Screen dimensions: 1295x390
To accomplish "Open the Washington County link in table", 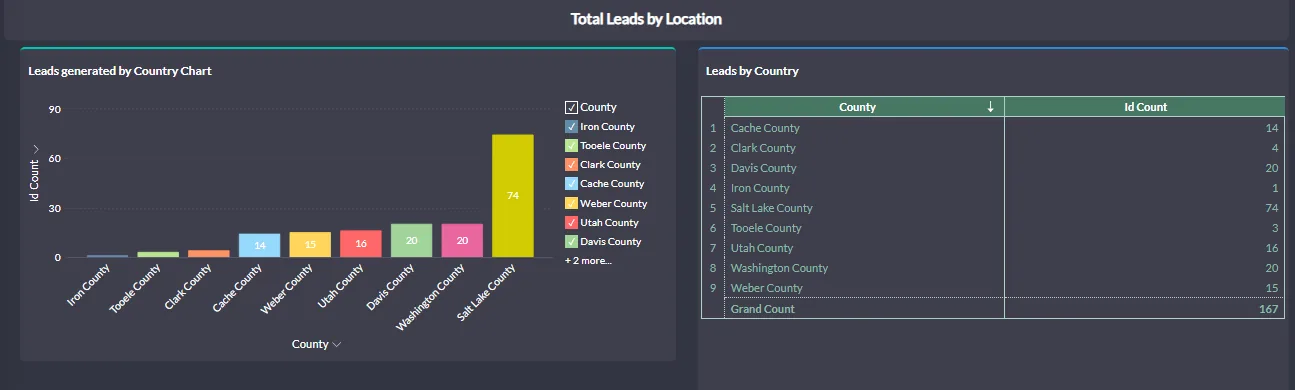I will (x=779, y=268).
